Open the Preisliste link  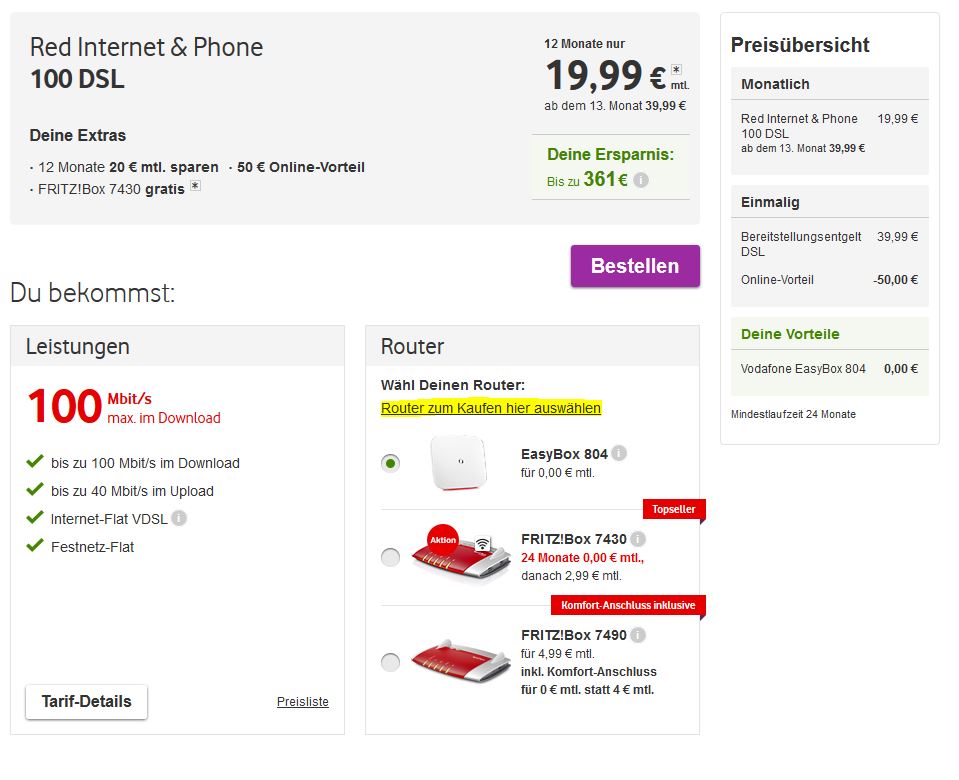pos(302,702)
